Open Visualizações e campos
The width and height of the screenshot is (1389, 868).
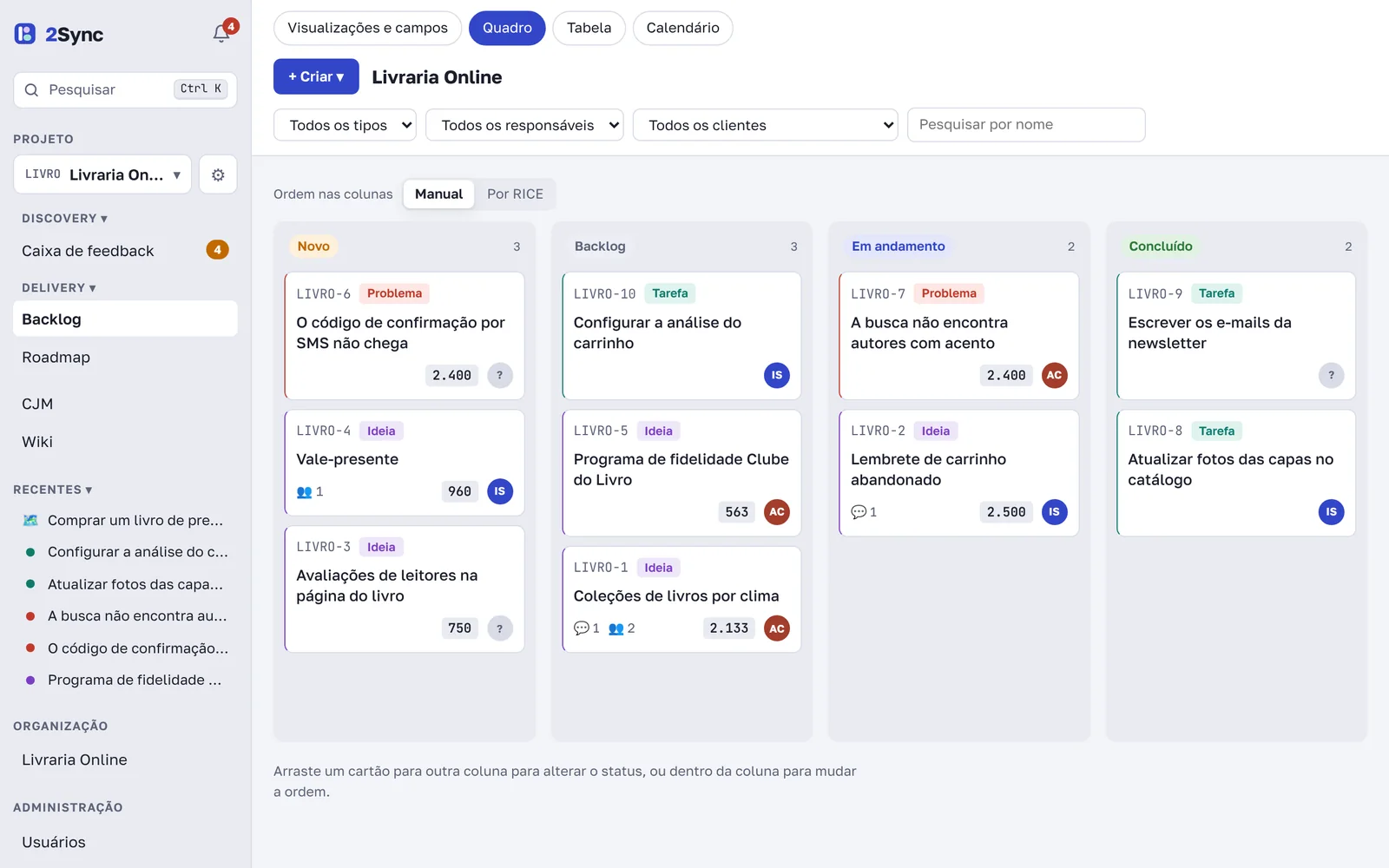pyautogui.click(x=367, y=28)
